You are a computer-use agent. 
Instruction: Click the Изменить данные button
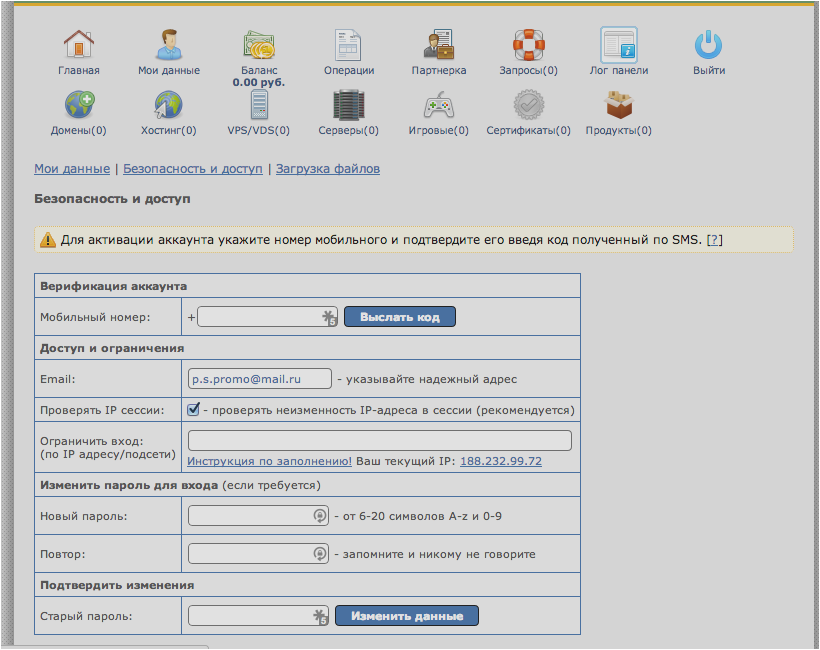[x=406, y=616]
